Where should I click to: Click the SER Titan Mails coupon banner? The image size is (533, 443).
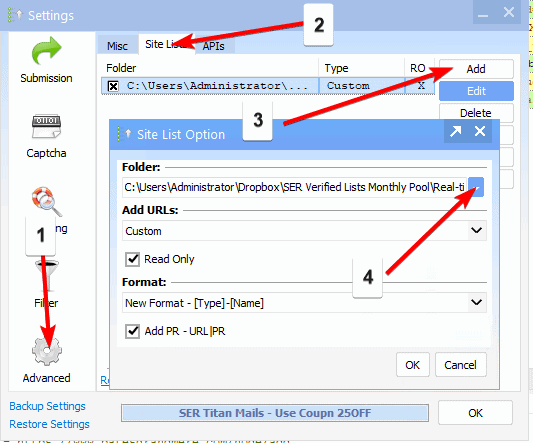[275, 413]
